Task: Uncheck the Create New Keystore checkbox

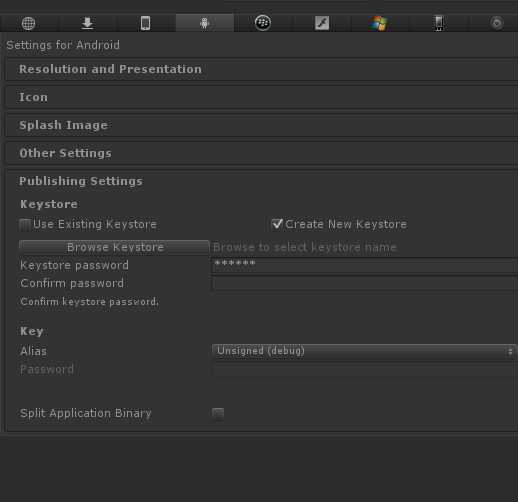Action: click(277, 224)
